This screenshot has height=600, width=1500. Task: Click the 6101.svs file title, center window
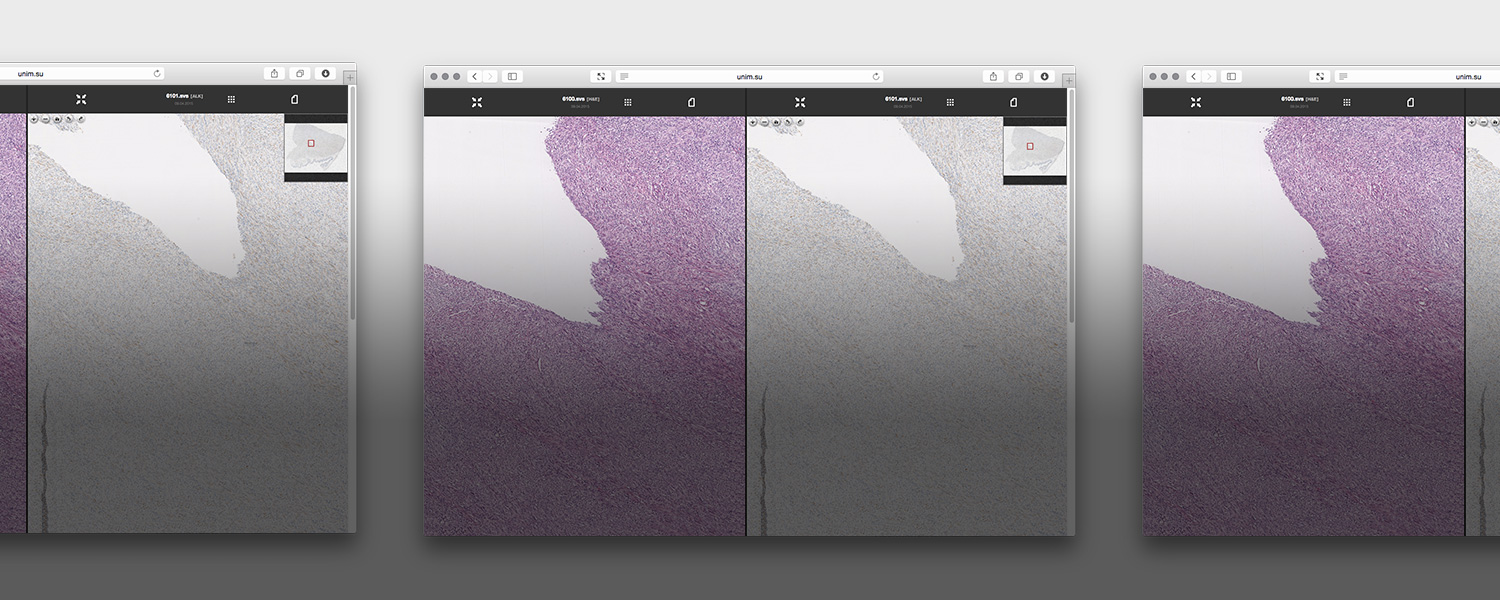[x=903, y=99]
